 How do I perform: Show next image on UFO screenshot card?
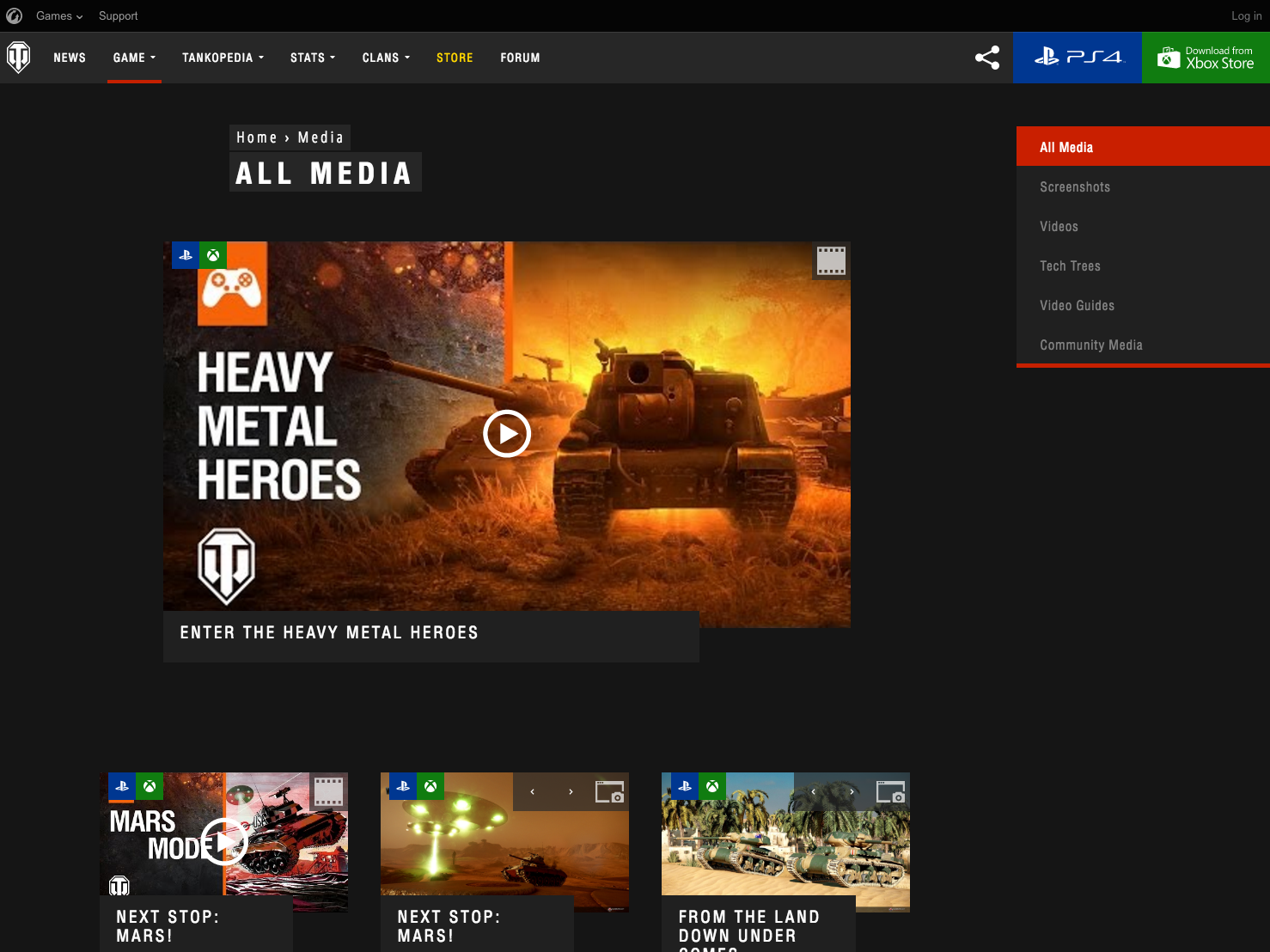tap(571, 791)
